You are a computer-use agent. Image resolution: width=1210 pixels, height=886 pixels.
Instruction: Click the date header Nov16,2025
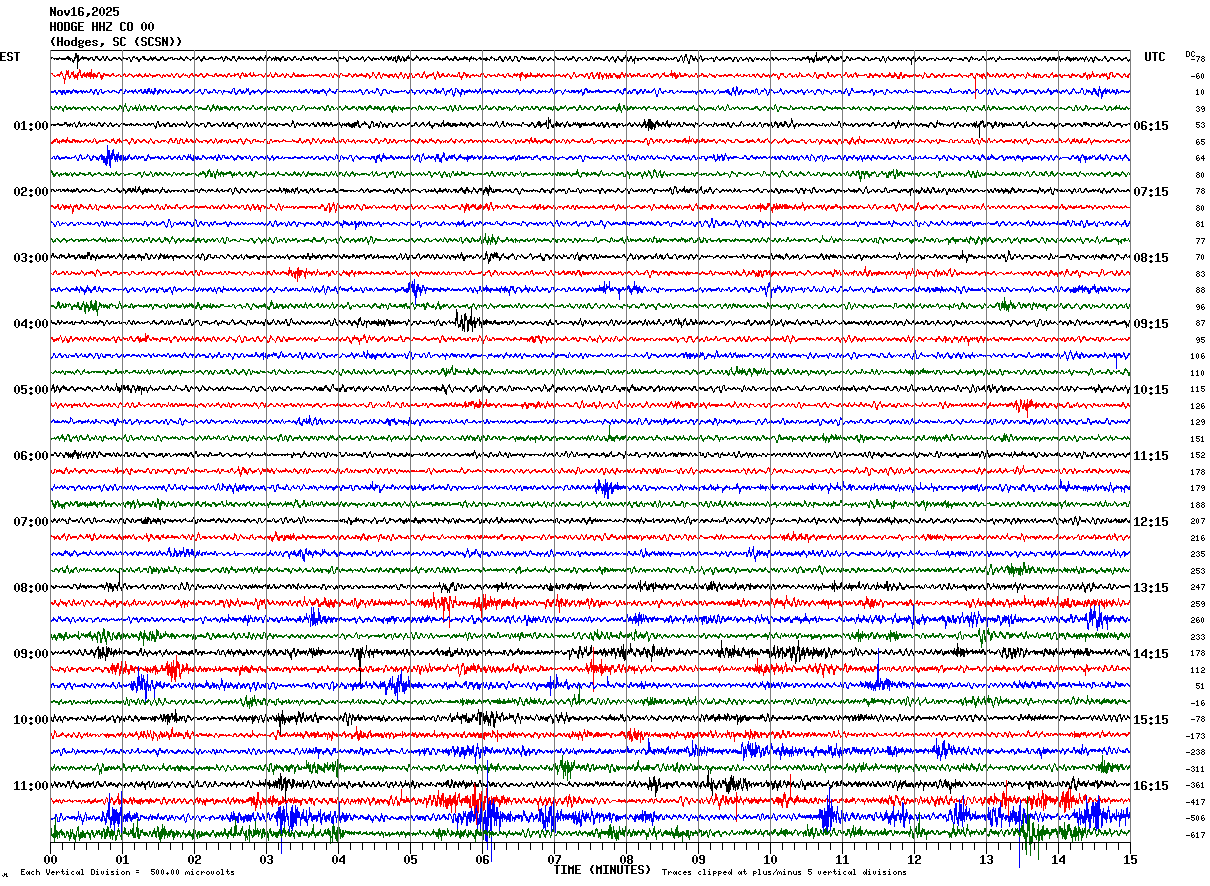coord(84,12)
